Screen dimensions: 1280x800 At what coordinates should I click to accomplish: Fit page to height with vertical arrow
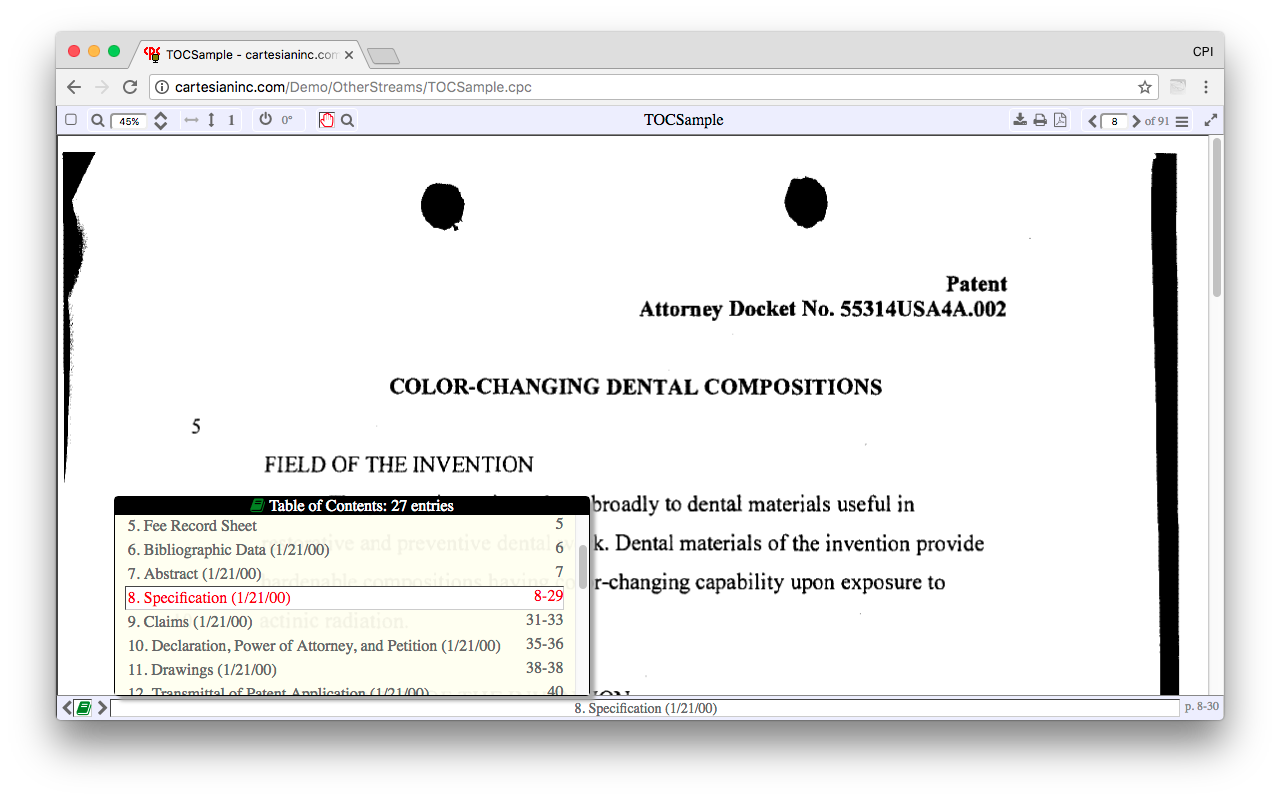click(x=211, y=120)
